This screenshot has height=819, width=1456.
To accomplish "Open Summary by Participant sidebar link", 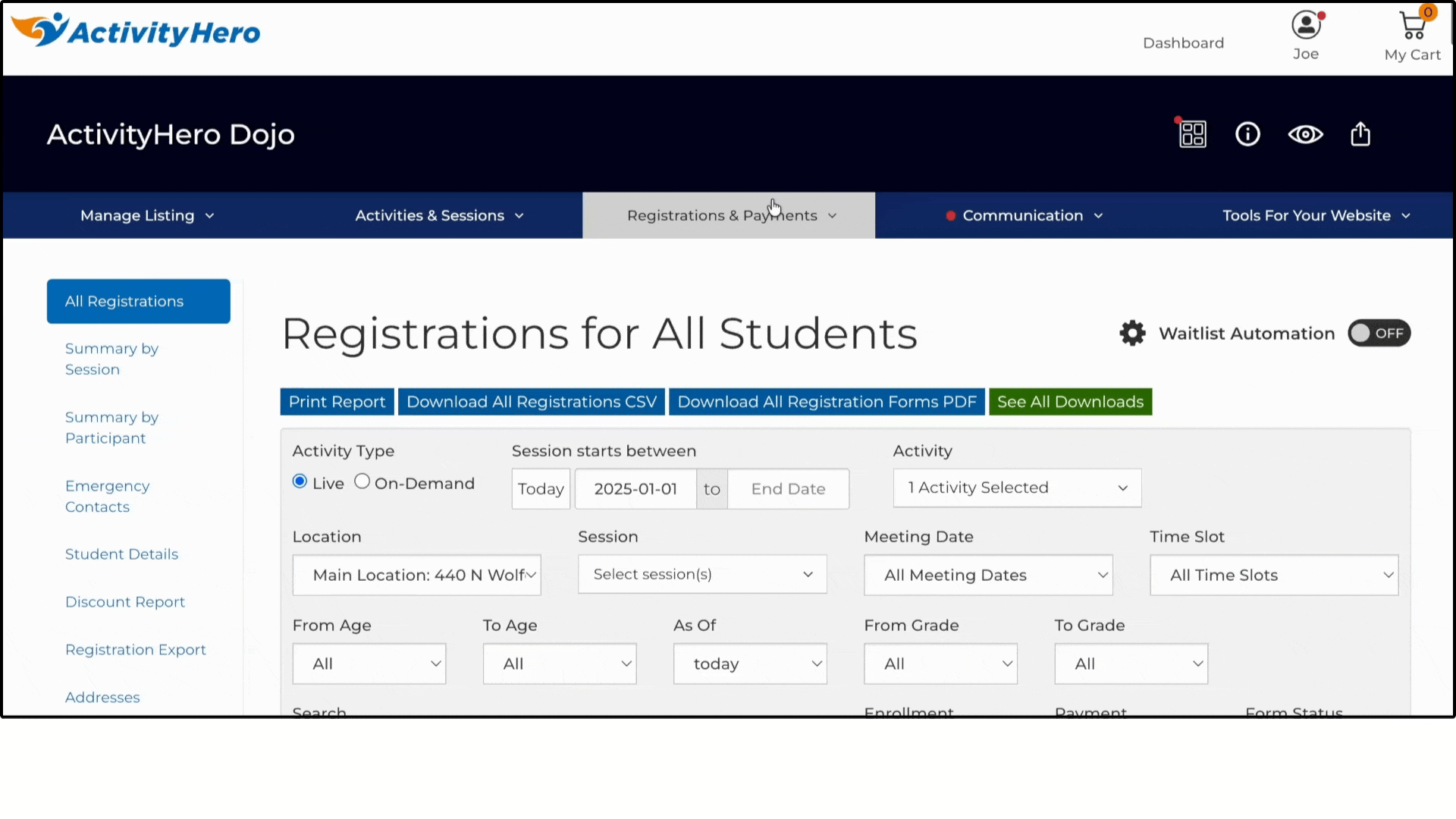I will pyautogui.click(x=111, y=428).
